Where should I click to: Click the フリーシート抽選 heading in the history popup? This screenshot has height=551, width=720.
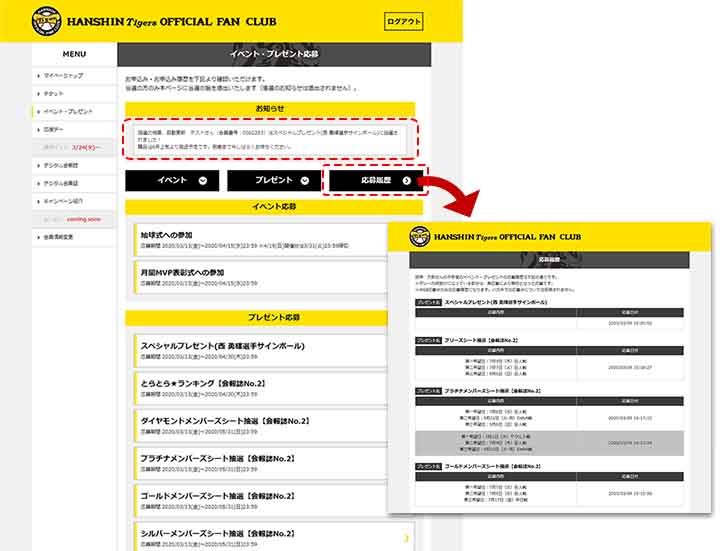click(481, 340)
